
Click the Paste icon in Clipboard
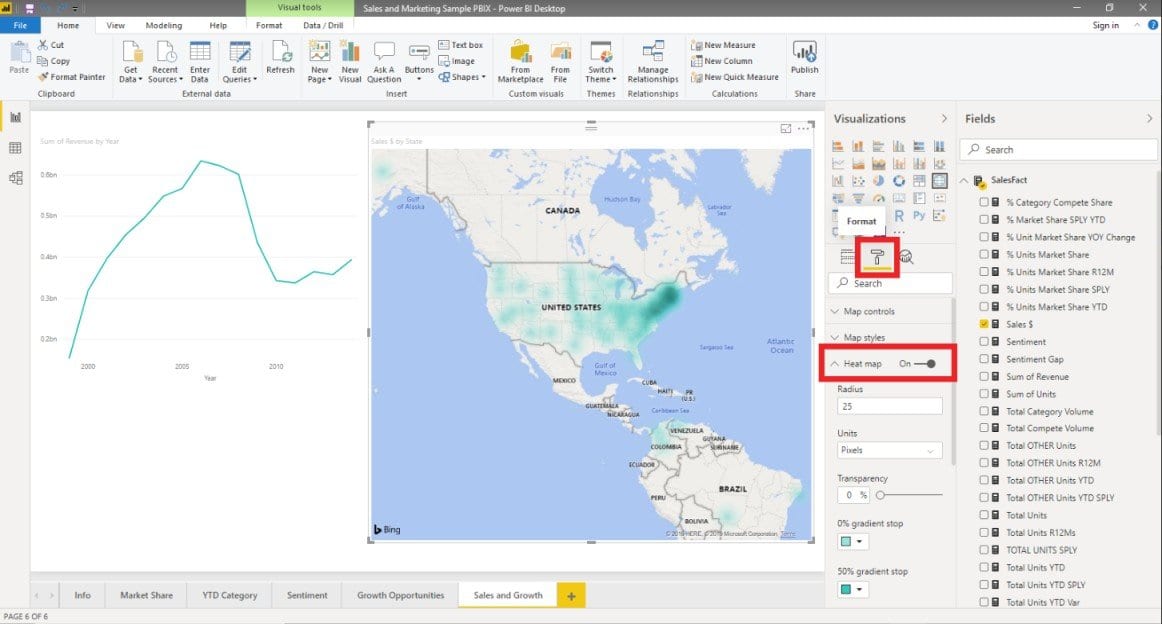pos(19,52)
